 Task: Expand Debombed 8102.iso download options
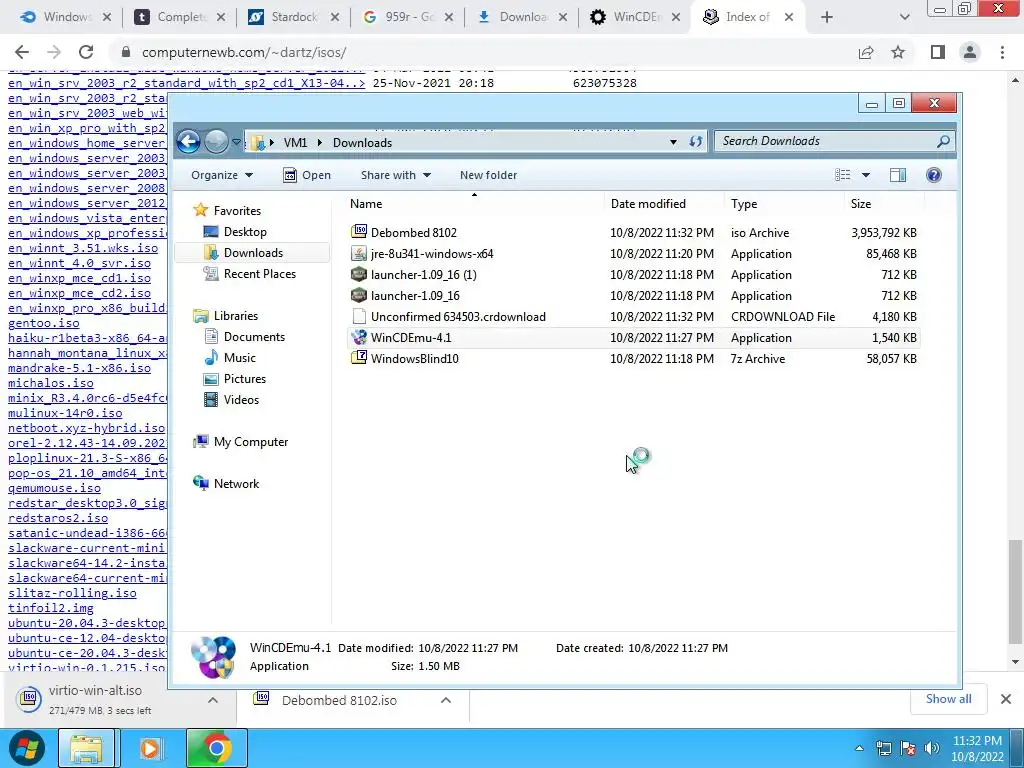pos(446,700)
